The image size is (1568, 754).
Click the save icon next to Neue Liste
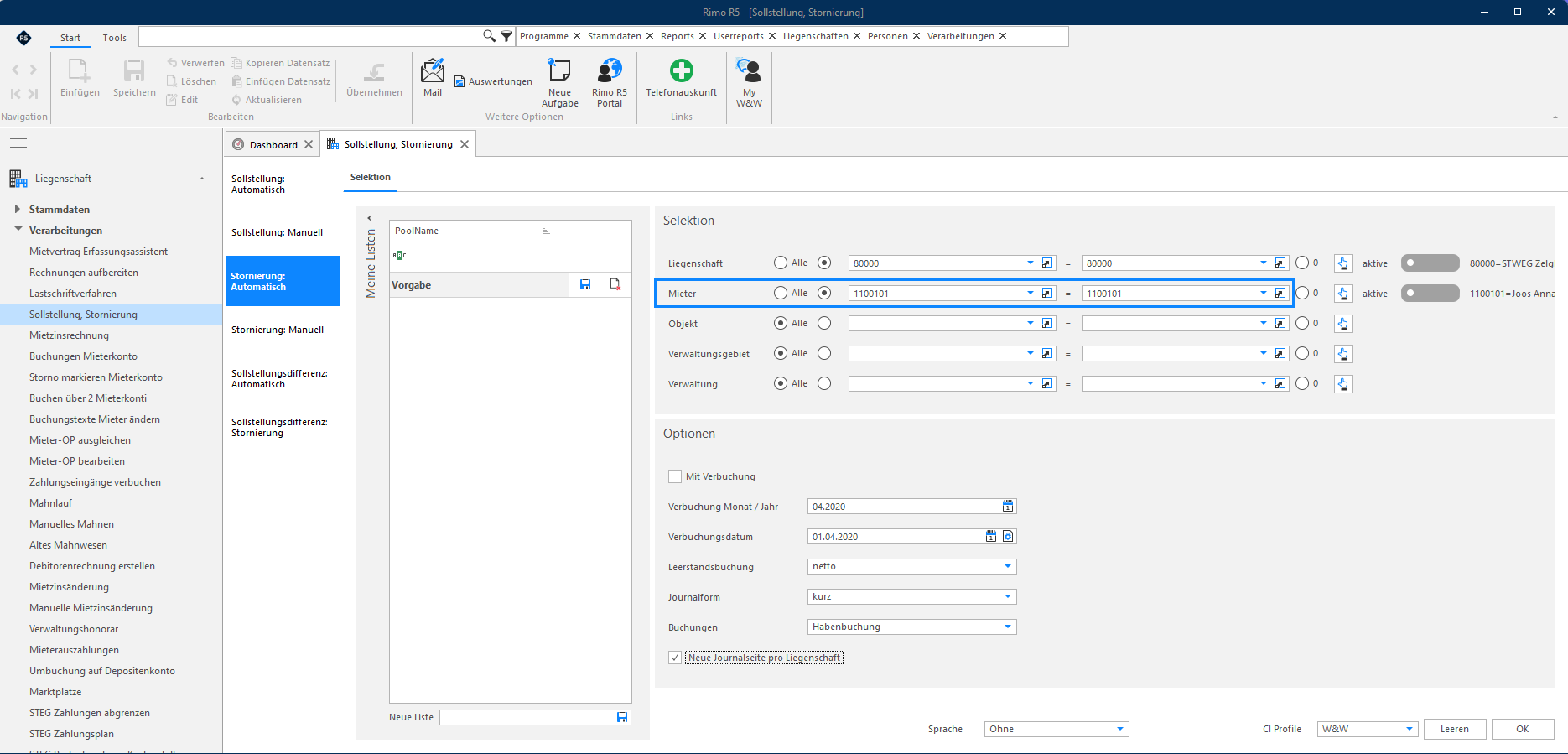coord(622,717)
